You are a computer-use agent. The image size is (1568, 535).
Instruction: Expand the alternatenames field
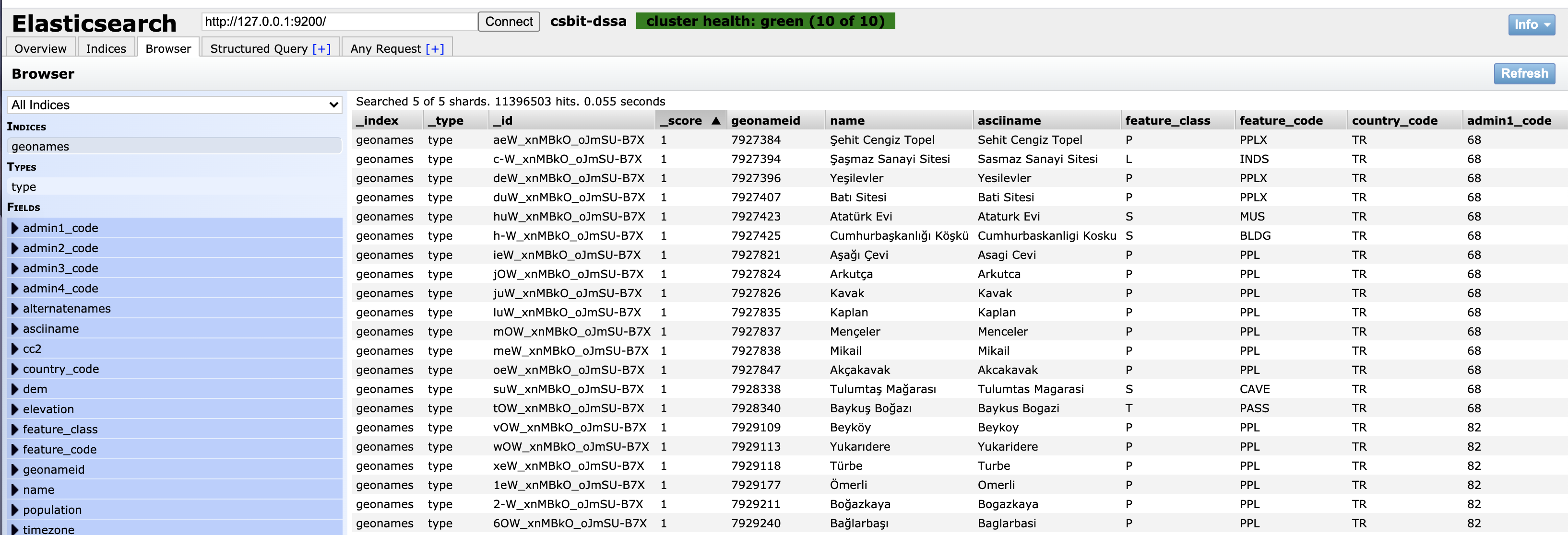14,308
